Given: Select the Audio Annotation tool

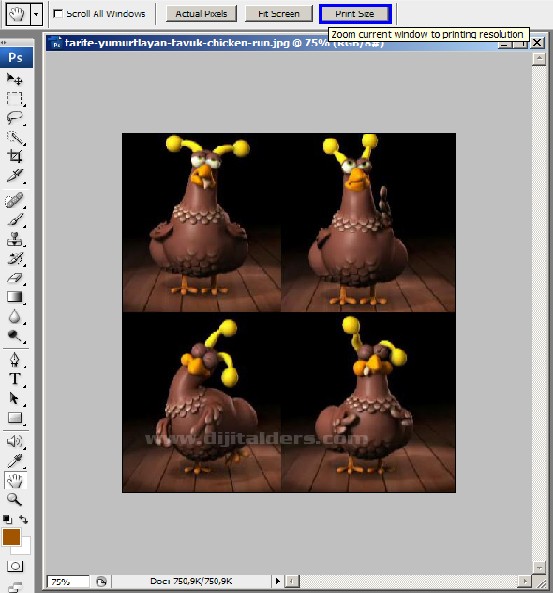Looking at the screenshot, I should pos(15,441).
